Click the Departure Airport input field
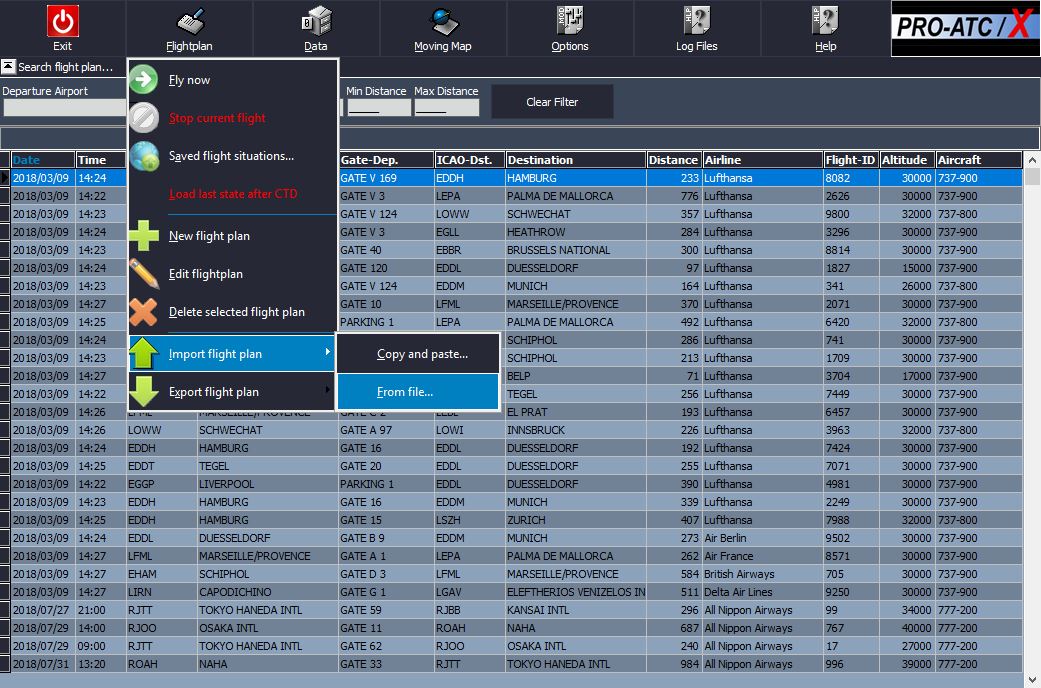 (64, 108)
